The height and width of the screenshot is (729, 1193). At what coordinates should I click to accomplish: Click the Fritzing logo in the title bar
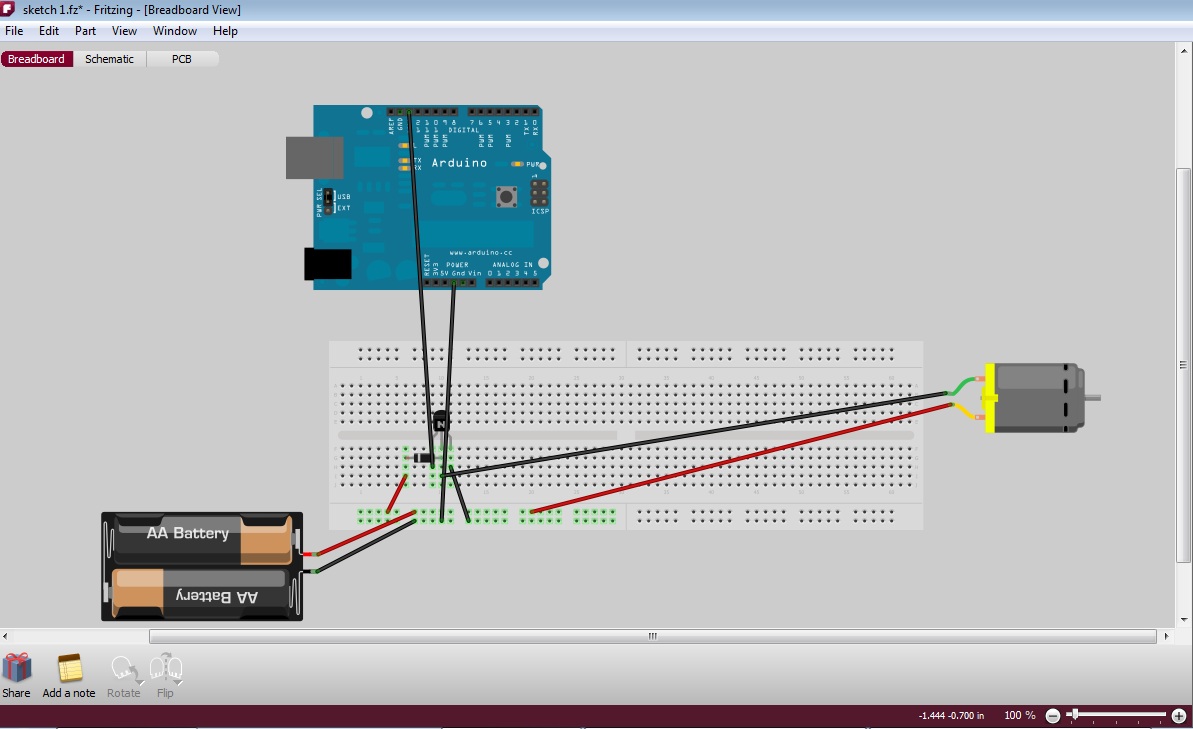pos(8,9)
